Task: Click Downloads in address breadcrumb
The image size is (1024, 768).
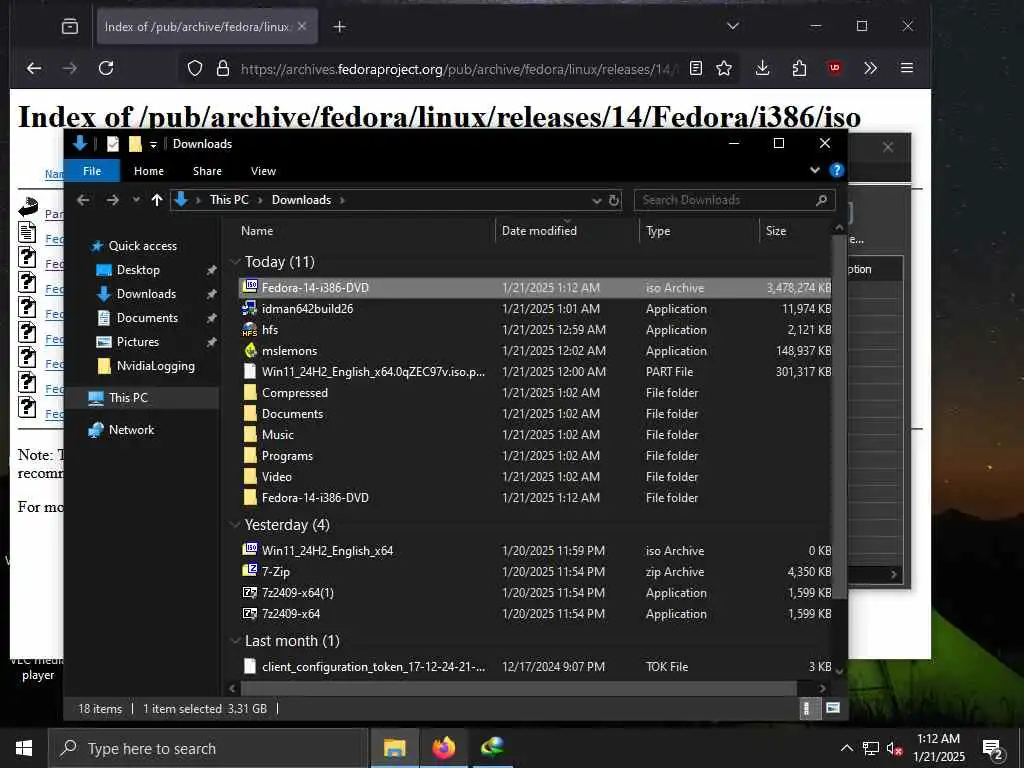Action: [x=301, y=200]
